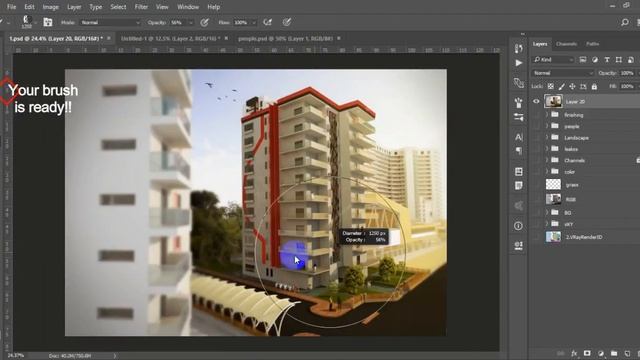This screenshot has width=640, height=360.
Task: Enable airbrush-style build-up icon
Action: point(268,22)
